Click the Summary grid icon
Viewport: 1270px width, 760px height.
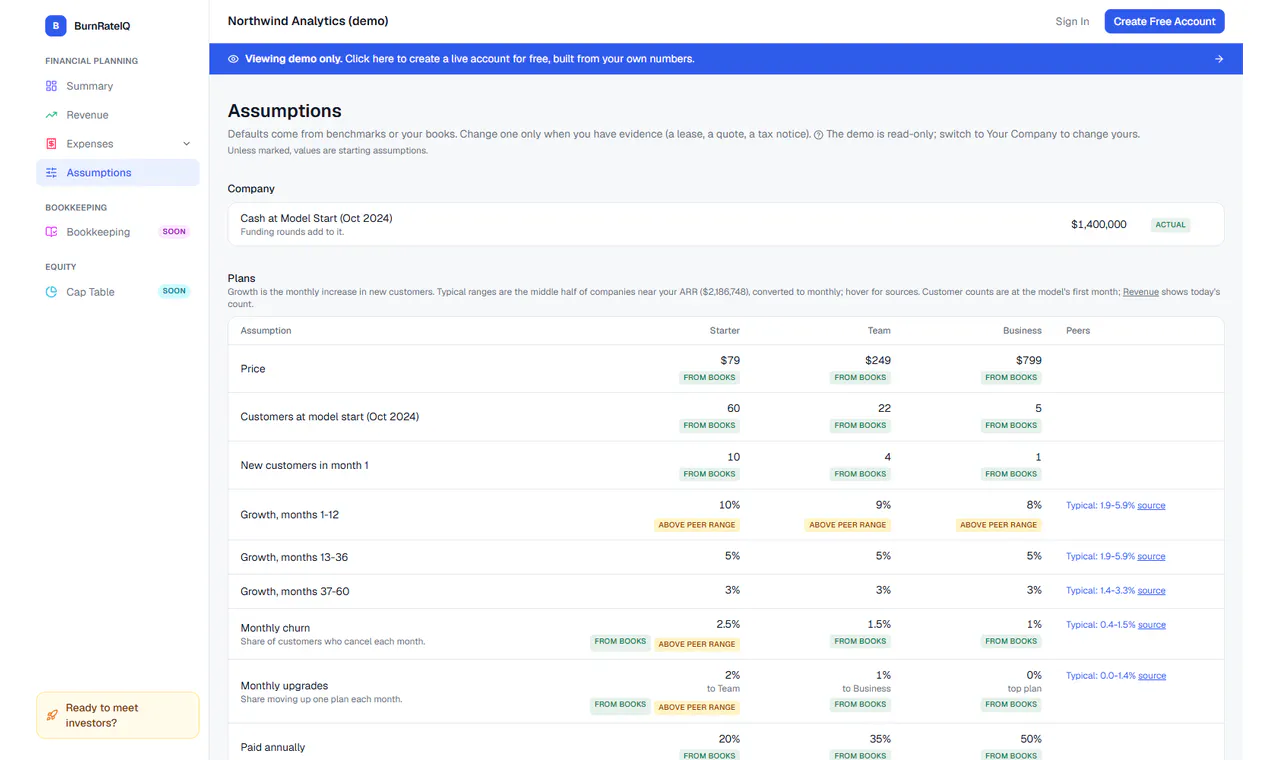pyautogui.click(x=51, y=86)
